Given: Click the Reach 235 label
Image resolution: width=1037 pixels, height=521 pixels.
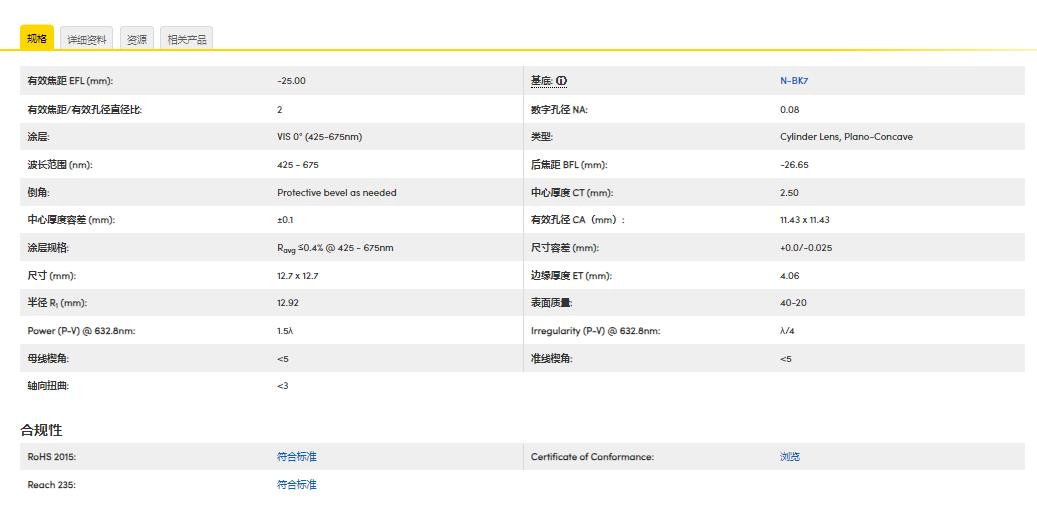Looking at the screenshot, I should click(x=52, y=485).
